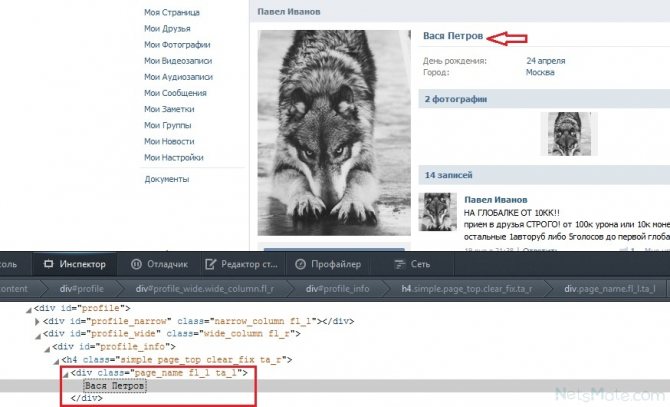Select div#profile_info breadcrumb
This screenshot has width=670, height=407.
point(337,289)
